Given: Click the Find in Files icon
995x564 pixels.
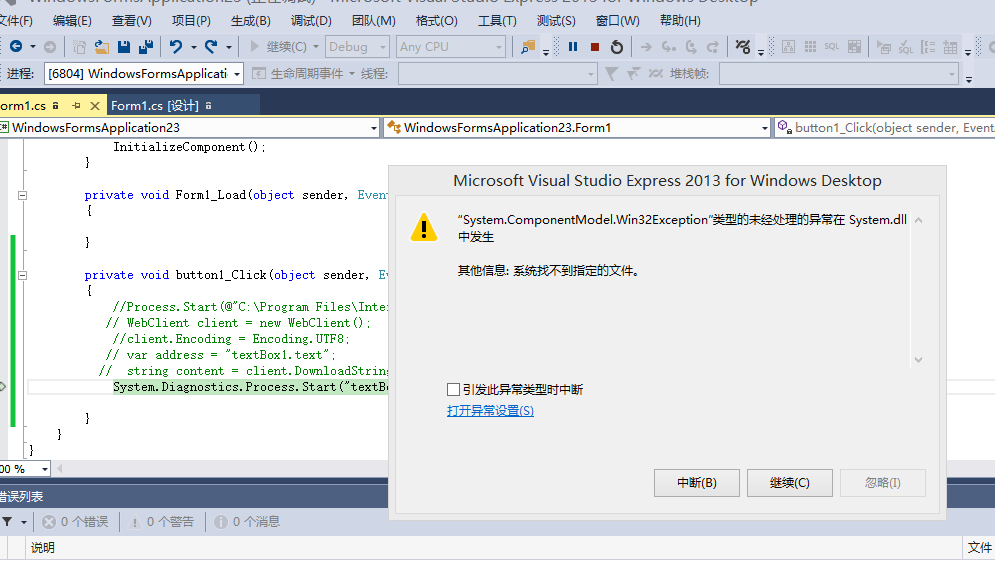Looking at the screenshot, I should coord(527,47).
